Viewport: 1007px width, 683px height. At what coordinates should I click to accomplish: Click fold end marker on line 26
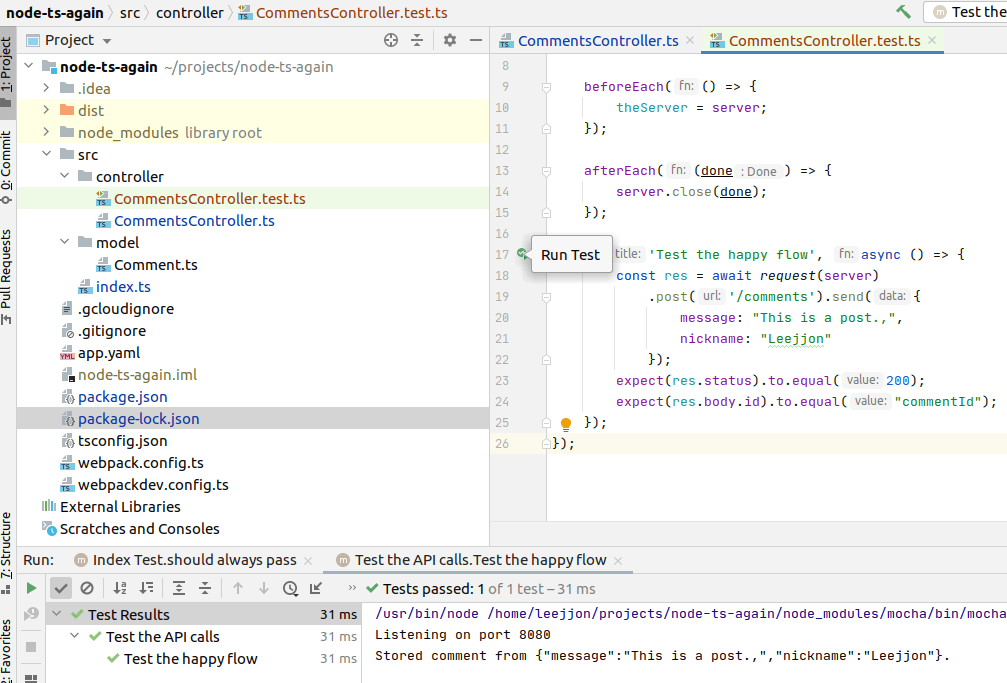coord(546,443)
